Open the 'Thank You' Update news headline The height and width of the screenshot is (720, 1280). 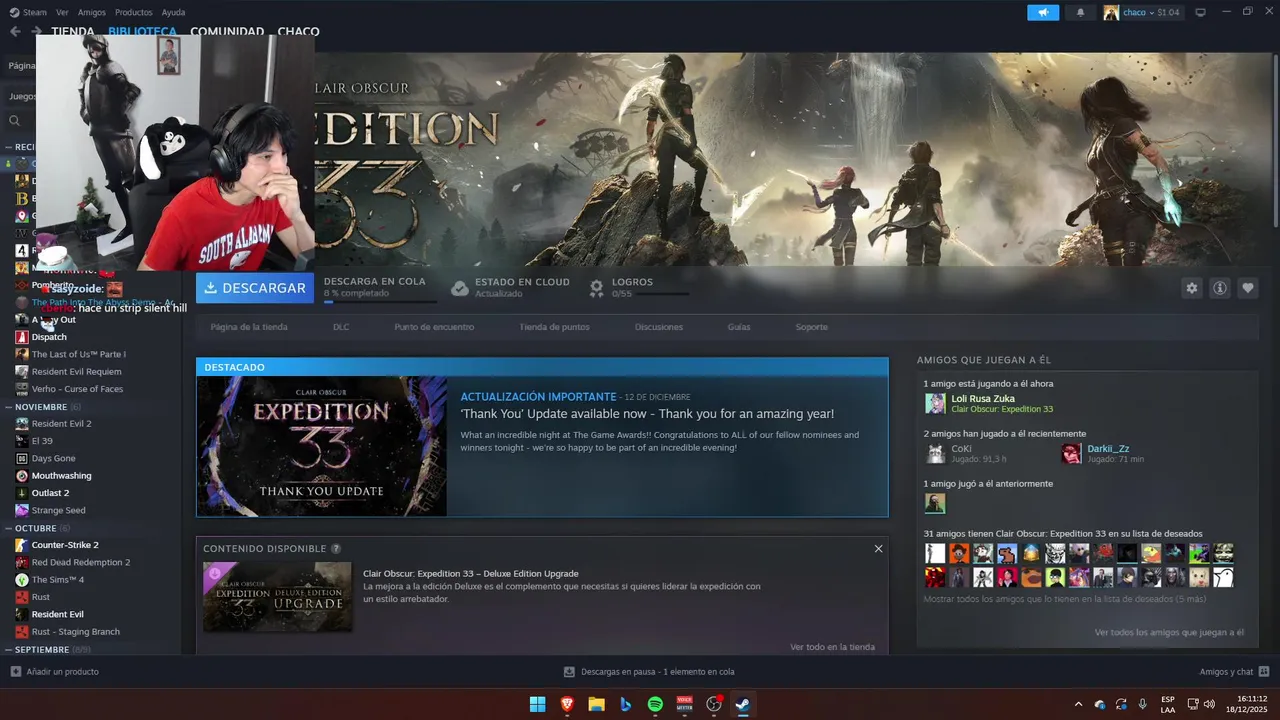click(647, 414)
